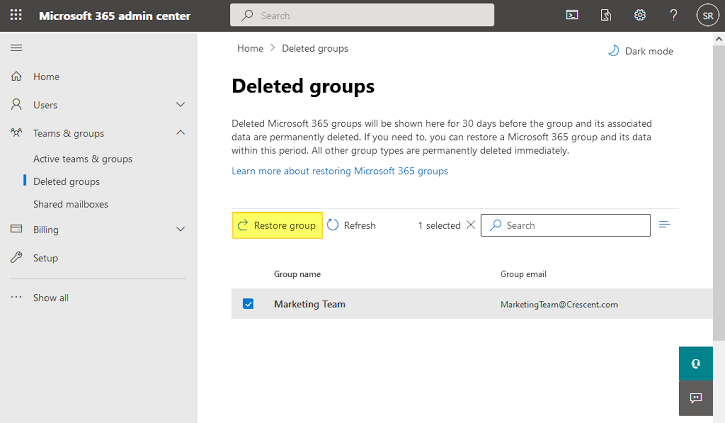Open the help question mark icon
725x423 pixels.
point(674,15)
